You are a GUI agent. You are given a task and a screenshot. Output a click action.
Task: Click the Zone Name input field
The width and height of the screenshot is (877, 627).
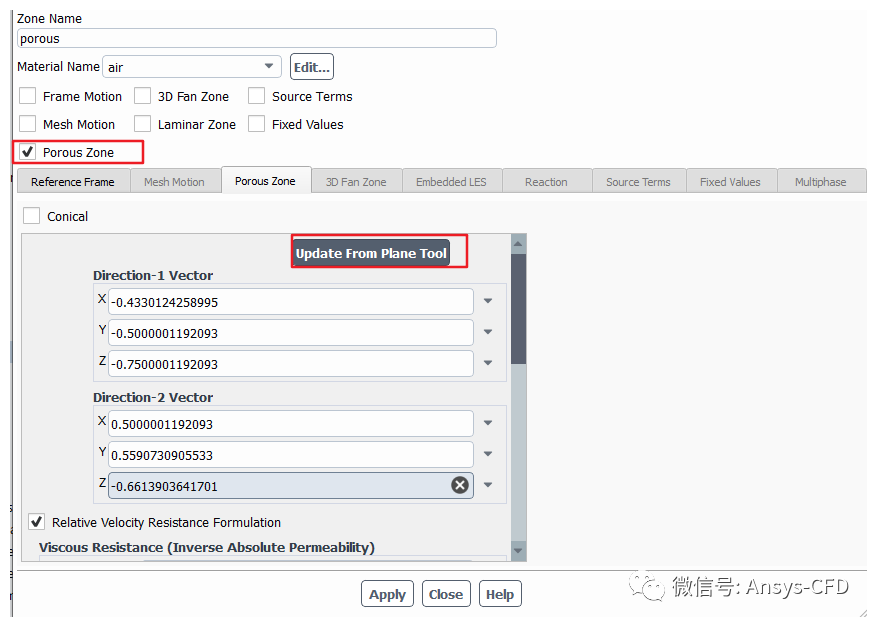click(257, 38)
